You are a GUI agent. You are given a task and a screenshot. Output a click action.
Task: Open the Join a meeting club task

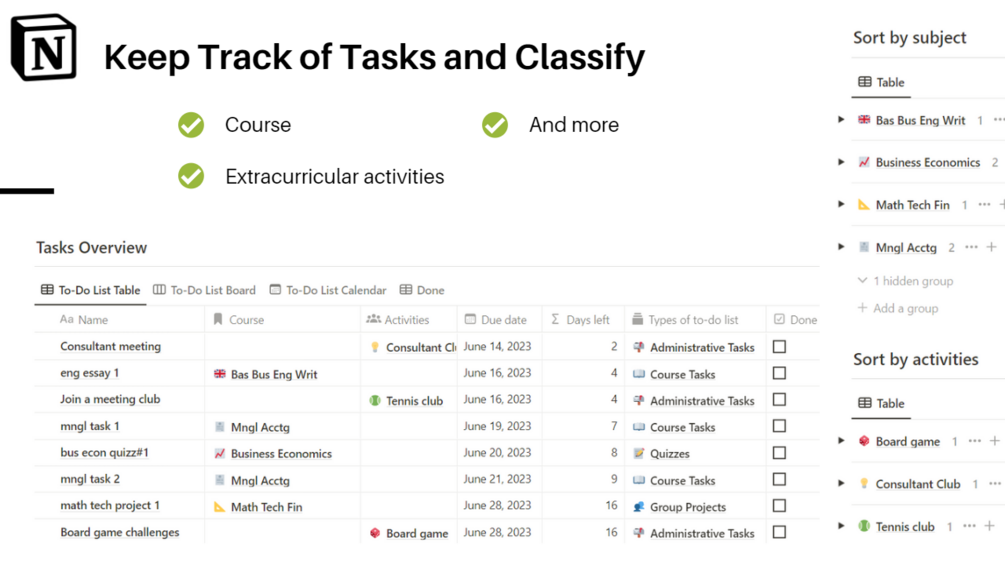(110, 399)
